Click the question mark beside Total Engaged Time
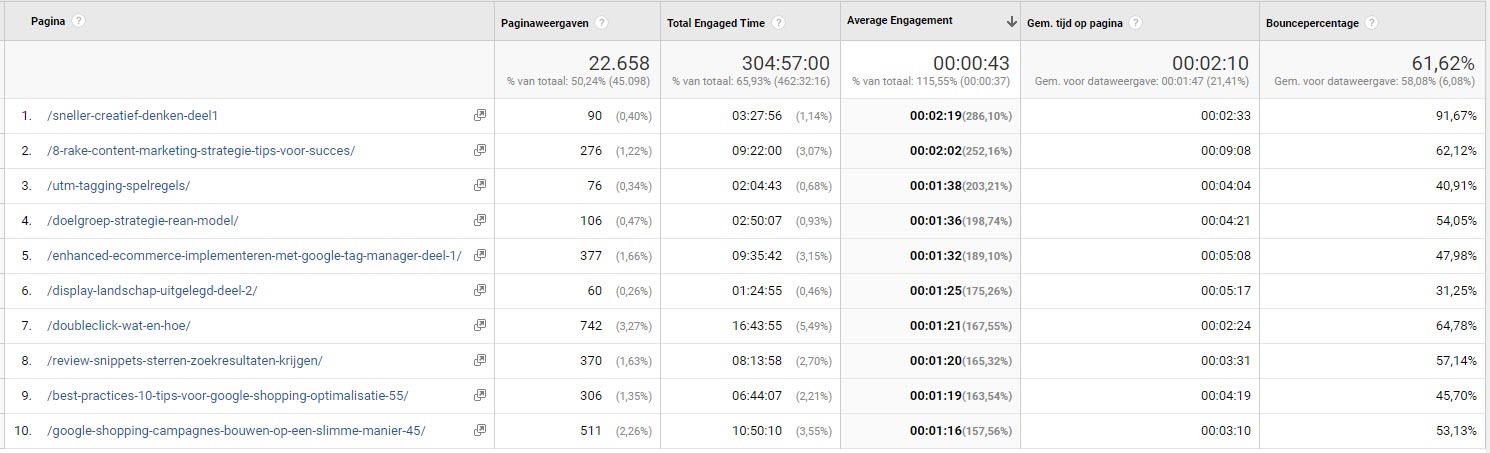 [778, 23]
